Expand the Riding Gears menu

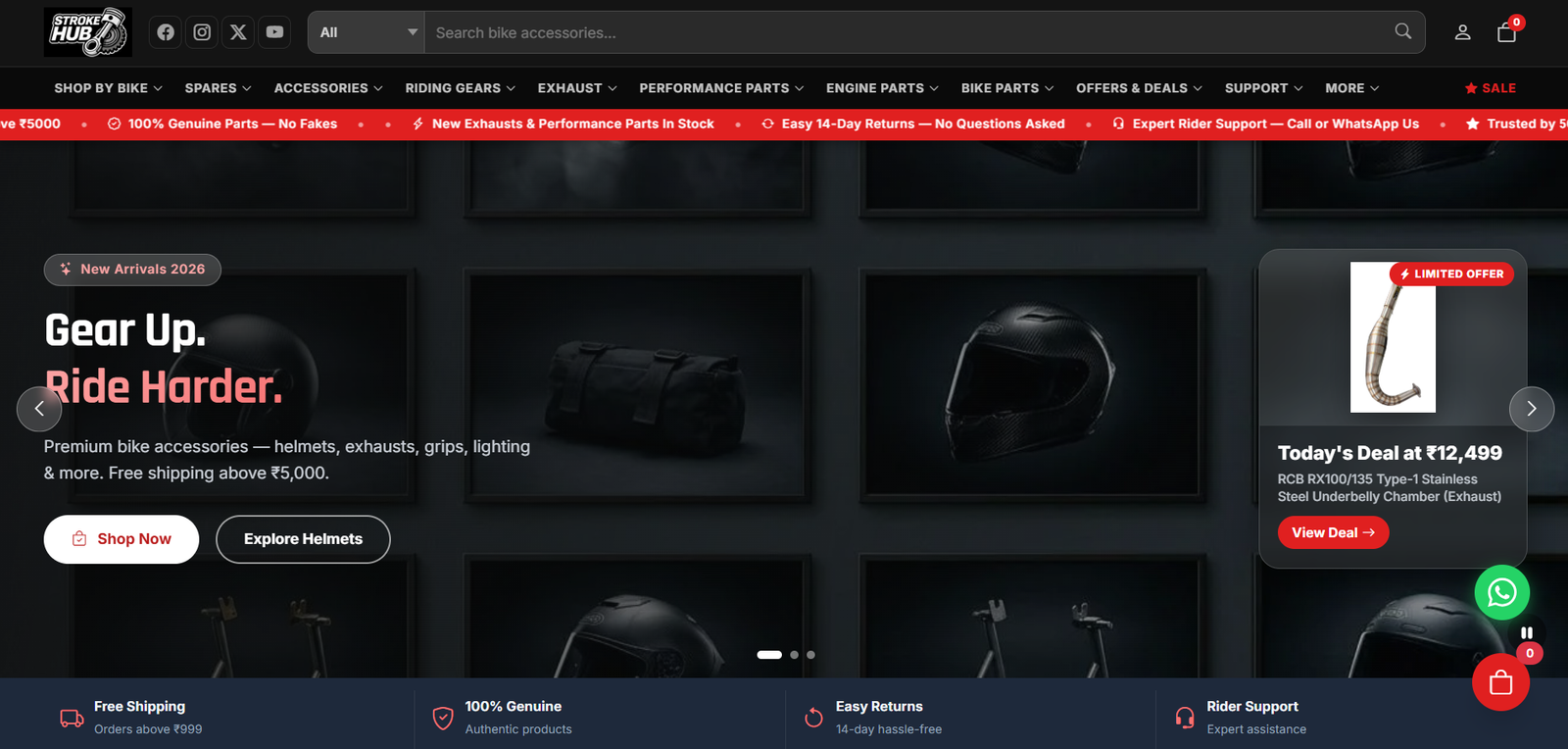(460, 88)
